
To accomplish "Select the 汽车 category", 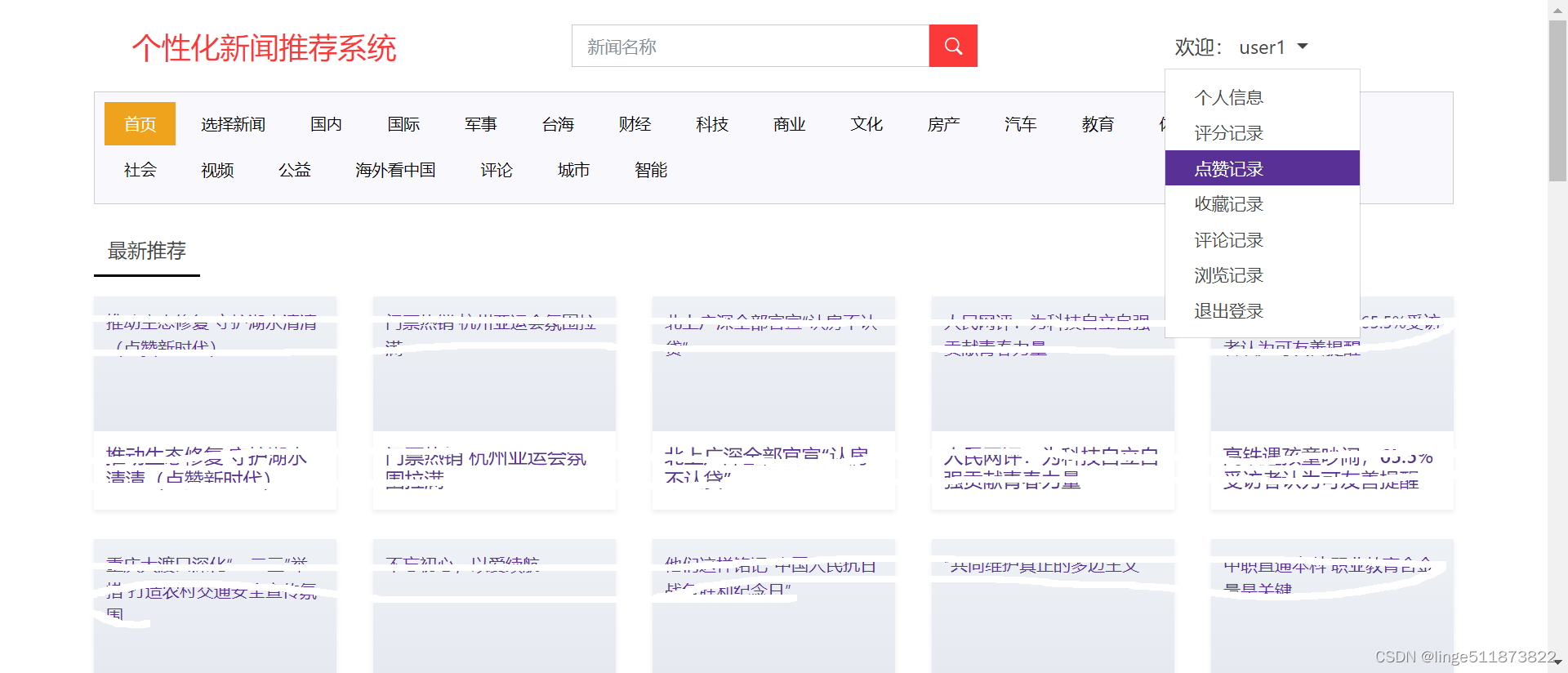I will (1021, 124).
